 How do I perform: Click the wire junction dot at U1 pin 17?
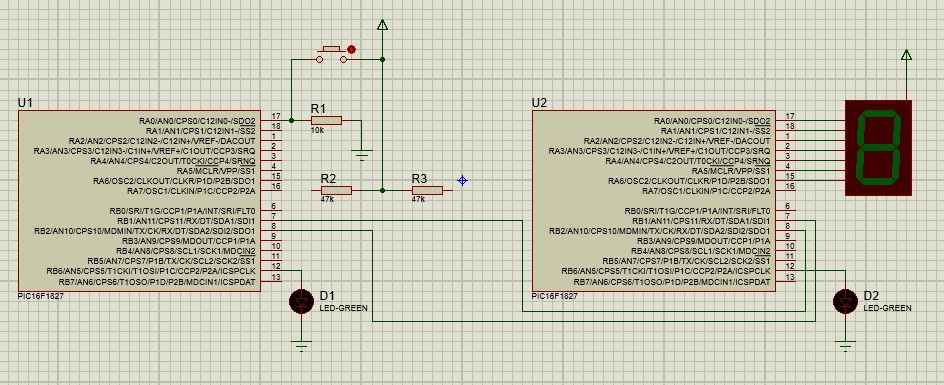(x=291, y=121)
